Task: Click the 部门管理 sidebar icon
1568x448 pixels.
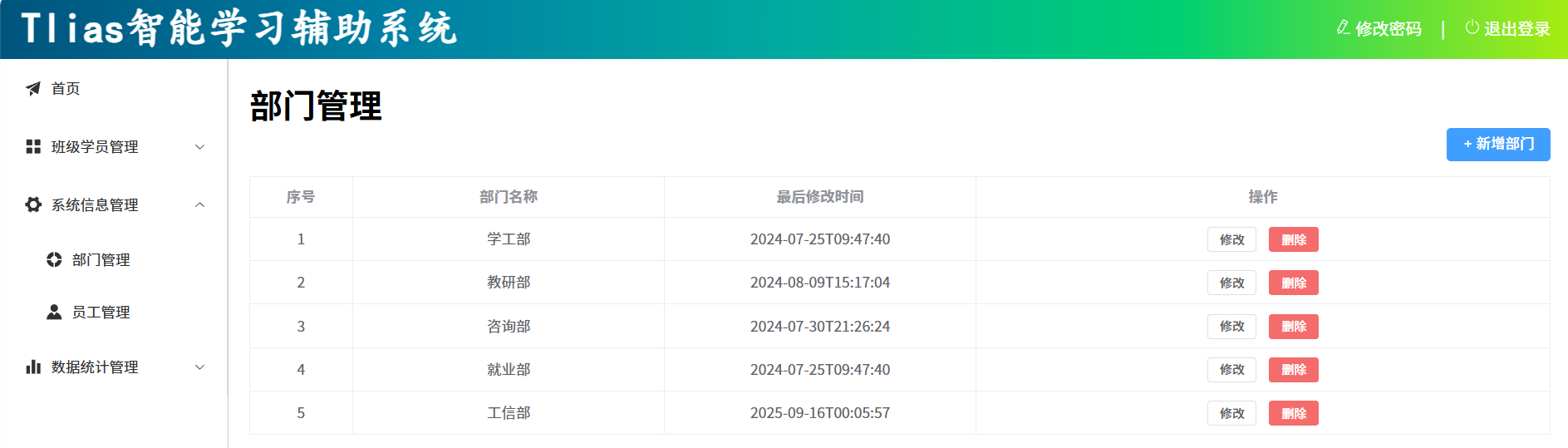Action: [54, 260]
